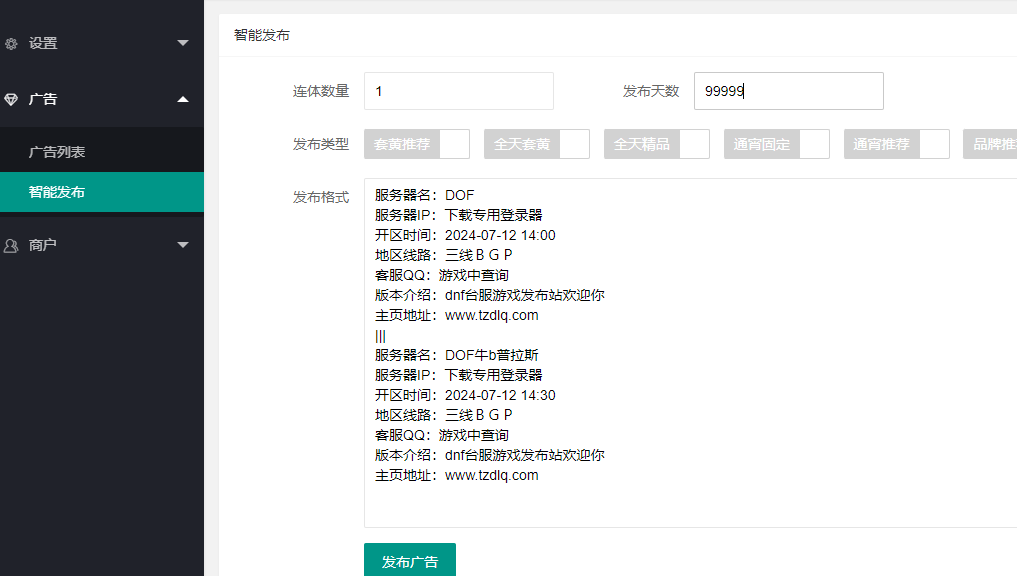Click the 发布广告 button
This screenshot has height=576, width=1017.
click(x=410, y=561)
